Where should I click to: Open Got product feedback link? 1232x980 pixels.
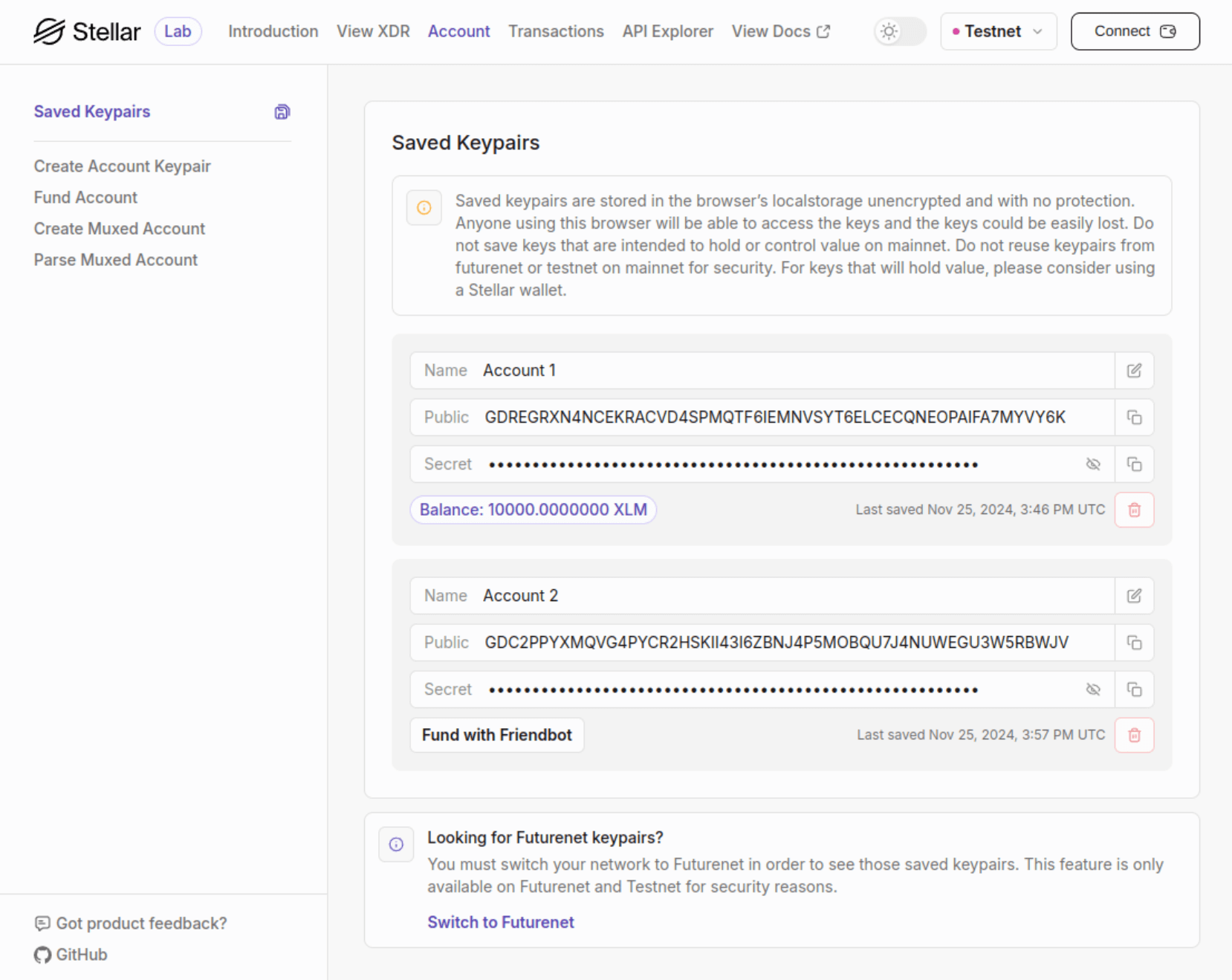coord(131,924)
